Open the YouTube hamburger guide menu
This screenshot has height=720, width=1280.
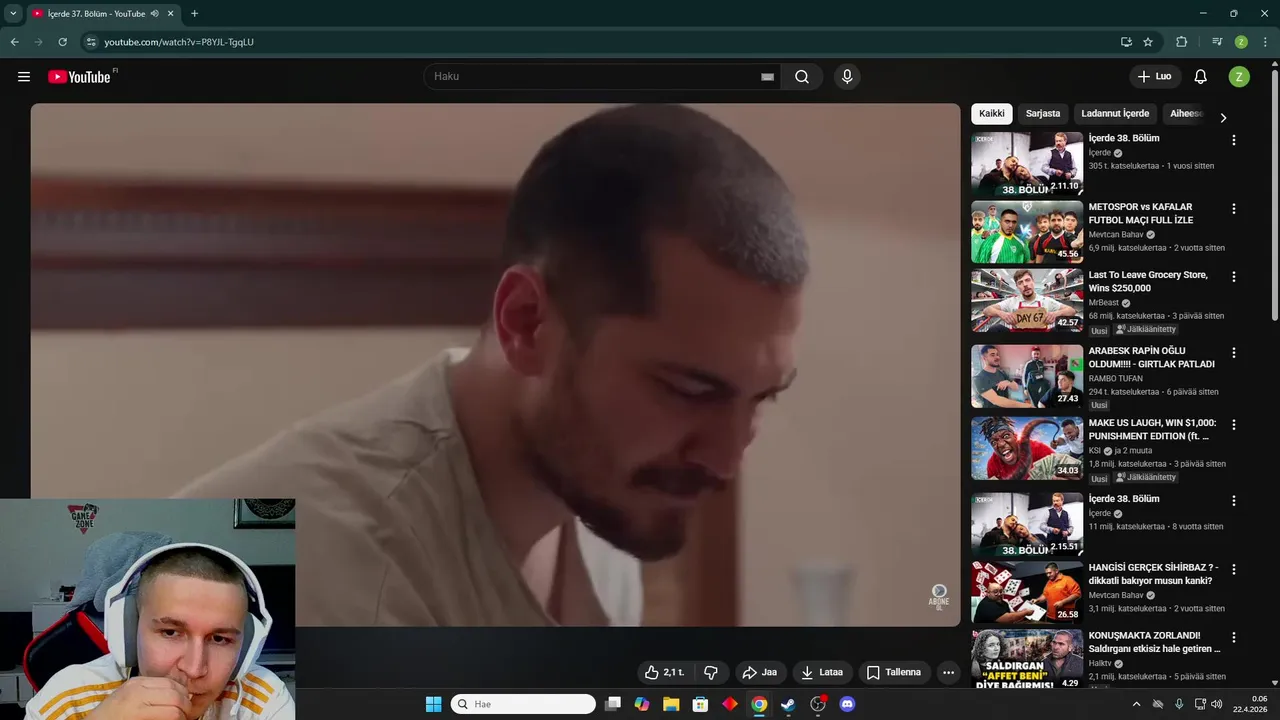(24, 77)
